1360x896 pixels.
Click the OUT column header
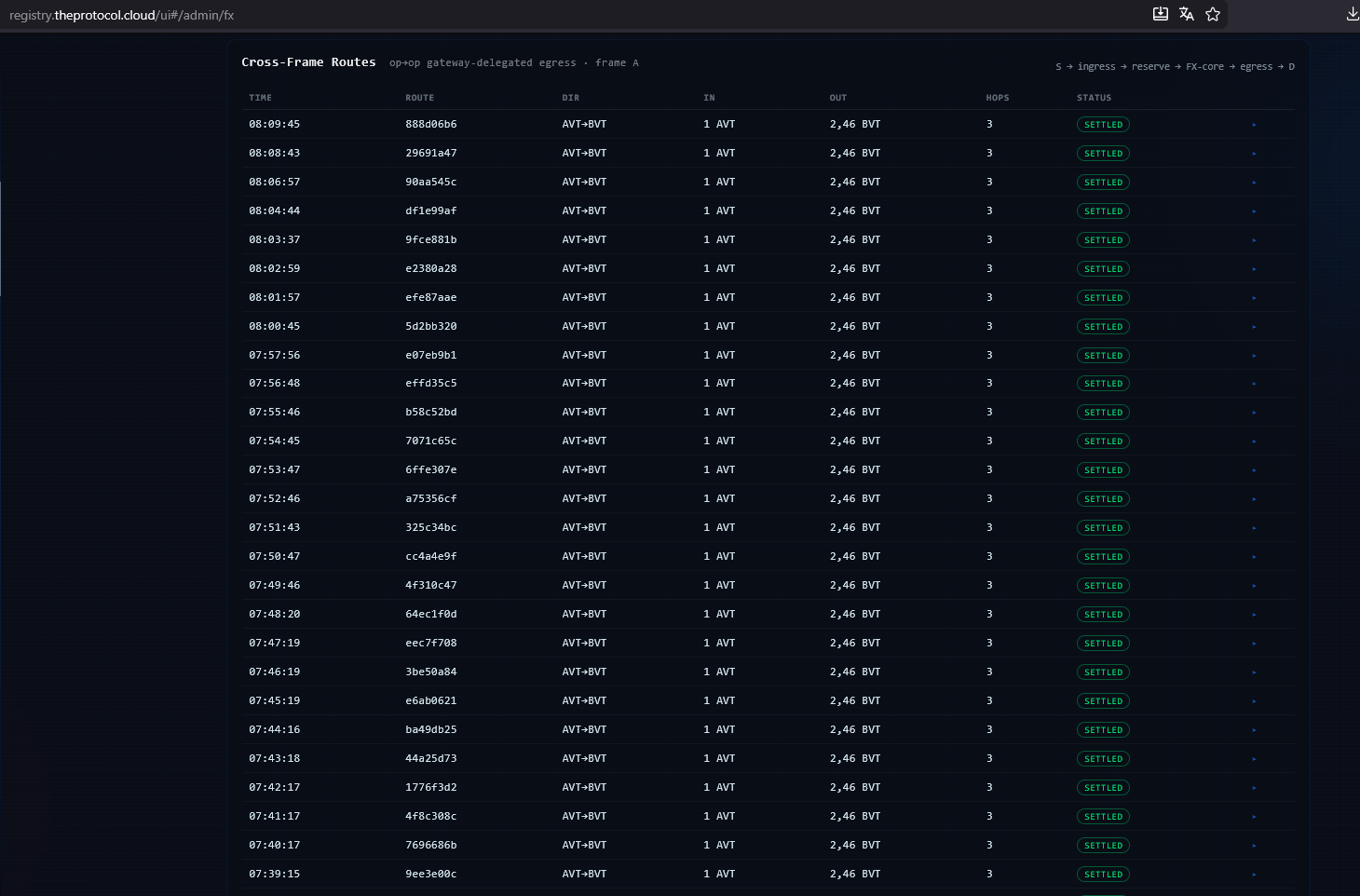[x=838, y=98]
